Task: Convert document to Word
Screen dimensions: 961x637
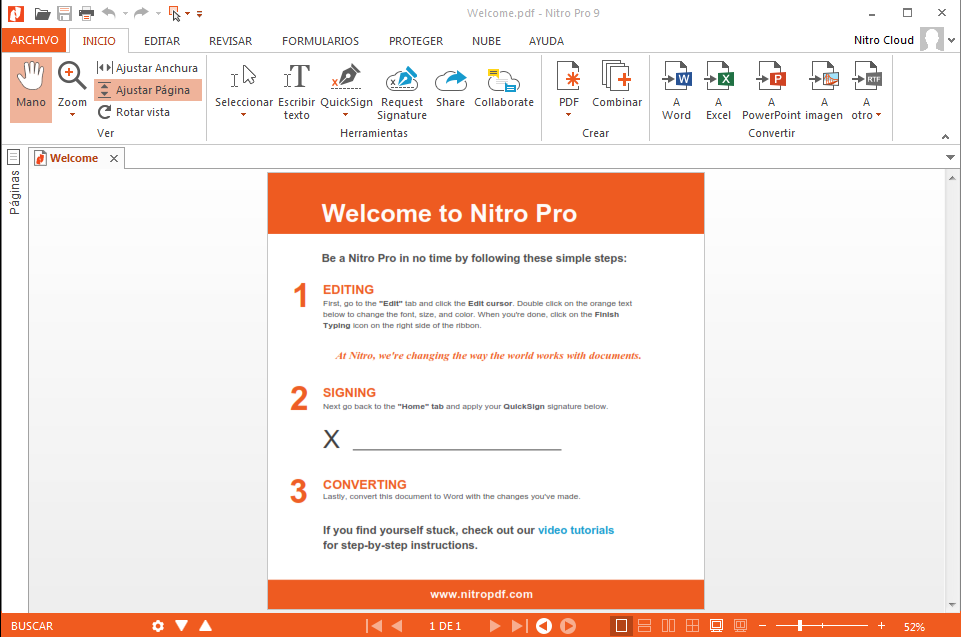Action: point(676,91)
